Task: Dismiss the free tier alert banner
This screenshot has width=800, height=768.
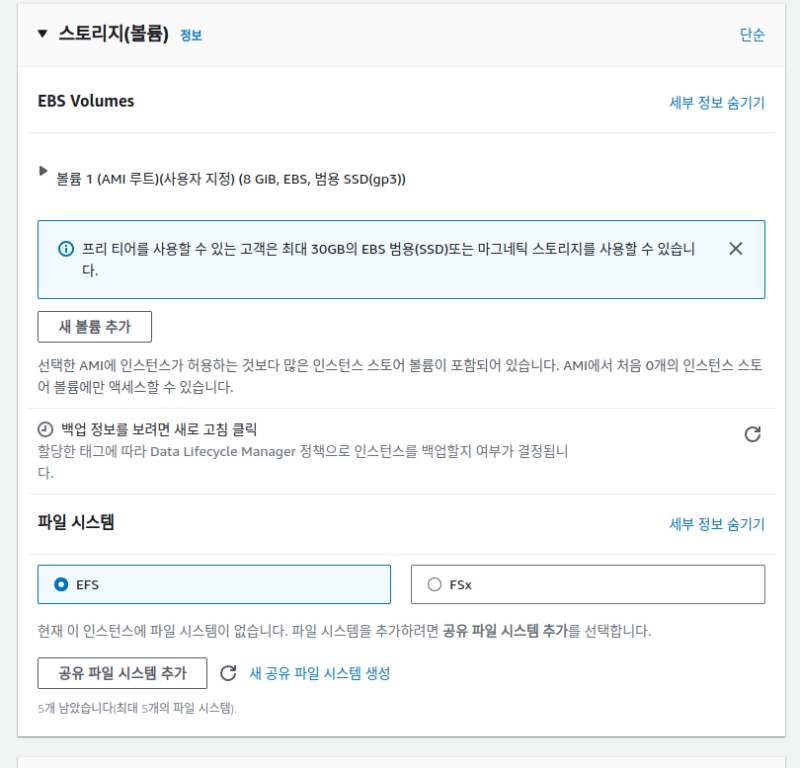Action: [x=736, y=248]
